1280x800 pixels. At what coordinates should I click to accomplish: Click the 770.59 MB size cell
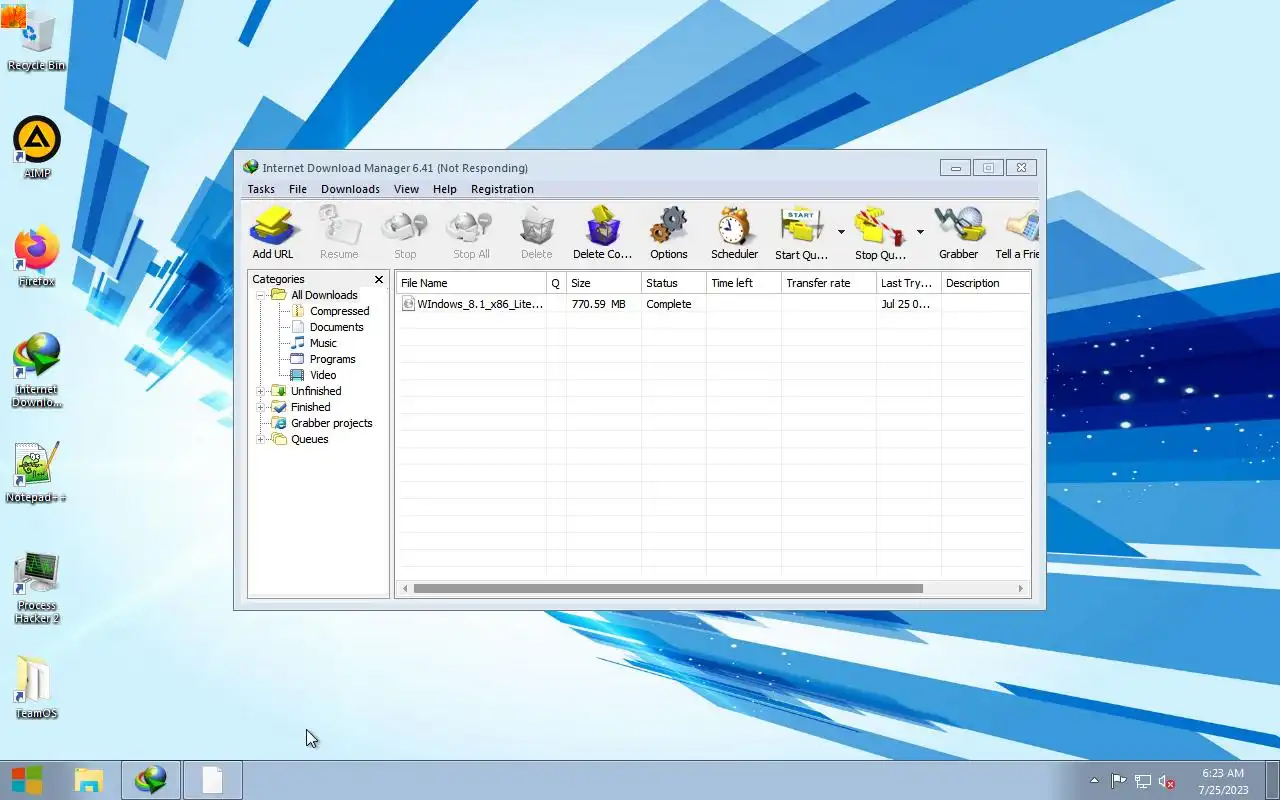(x=598, y=304)
